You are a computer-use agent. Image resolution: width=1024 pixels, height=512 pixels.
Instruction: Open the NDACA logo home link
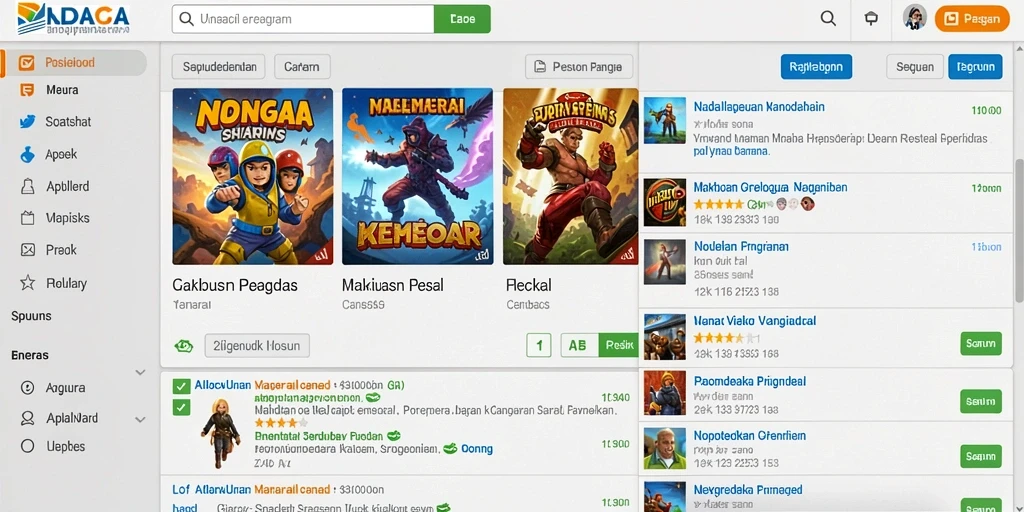click(73, 19)
